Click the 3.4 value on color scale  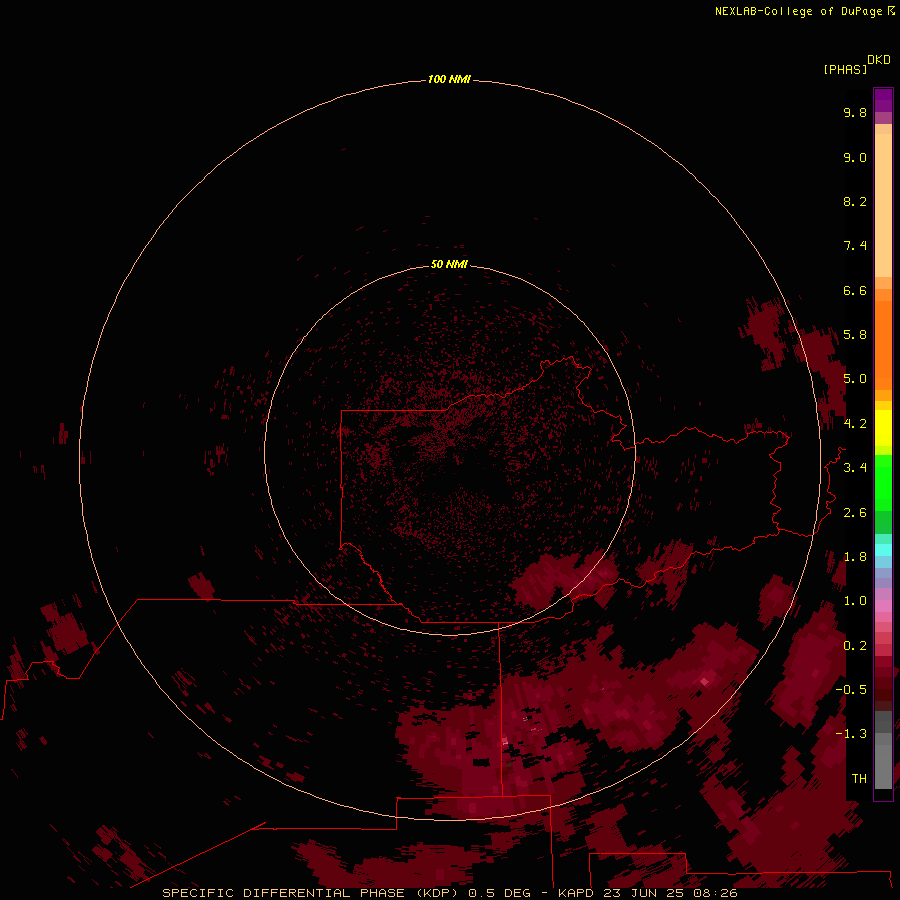point(855,468)
